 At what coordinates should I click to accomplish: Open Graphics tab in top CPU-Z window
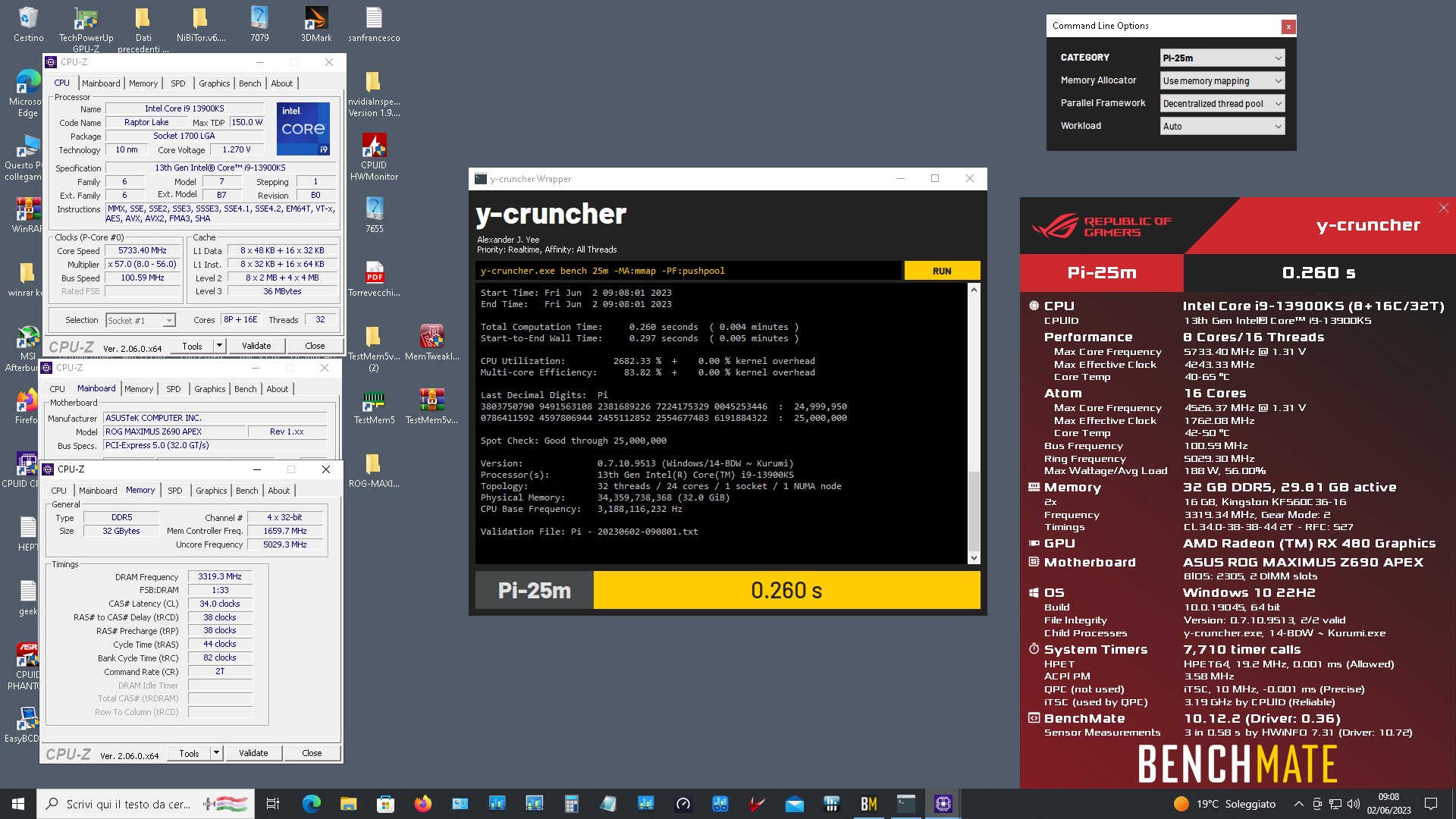[214, 83]
